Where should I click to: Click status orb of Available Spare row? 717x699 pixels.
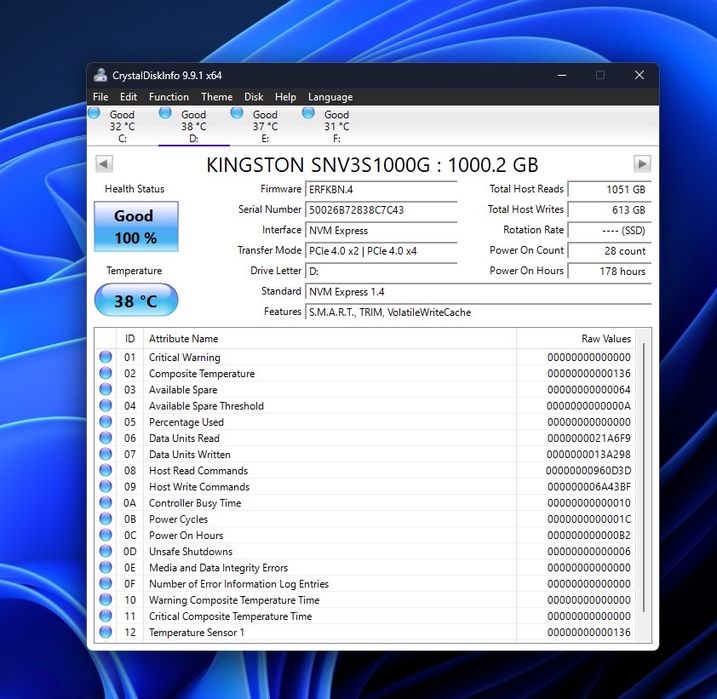[x=106, y=389]
